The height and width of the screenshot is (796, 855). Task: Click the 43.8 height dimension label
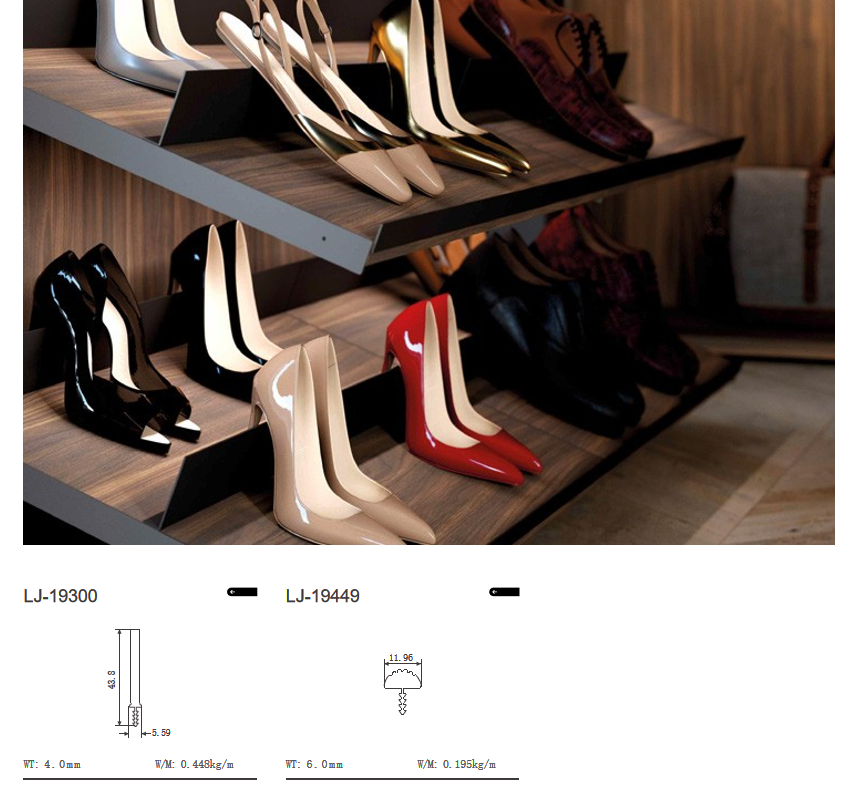pyautogui.click(x=112, y=679)
